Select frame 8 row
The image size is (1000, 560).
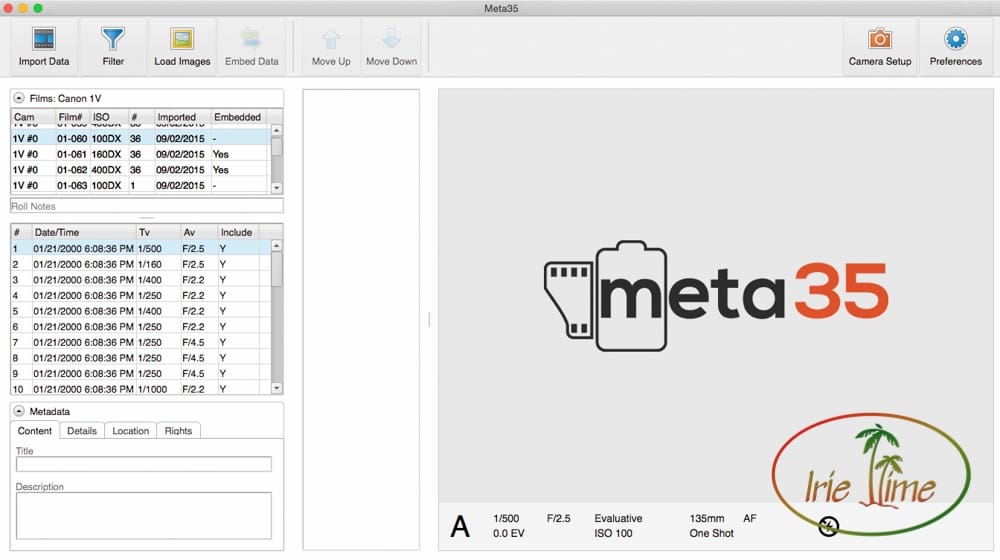click(140, 358)
